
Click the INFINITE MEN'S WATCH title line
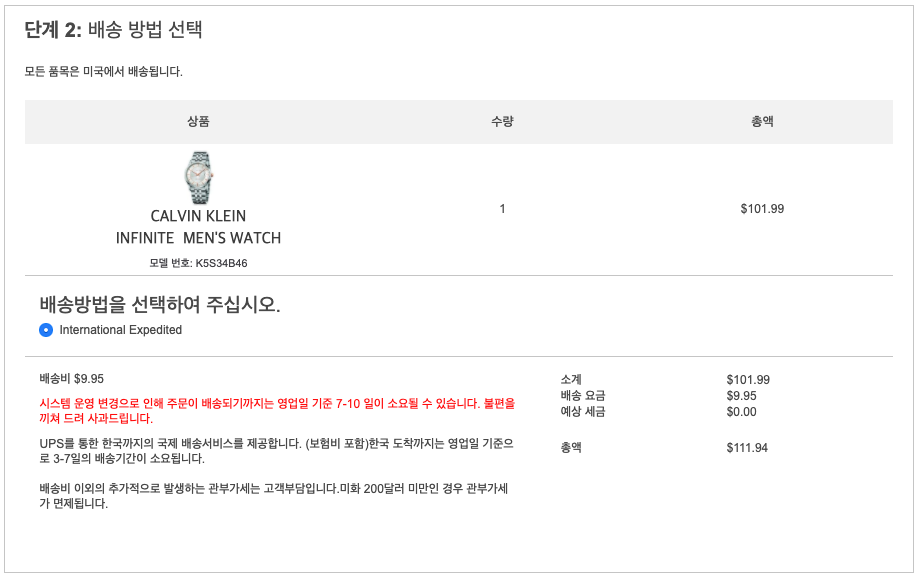coord(198,238)
